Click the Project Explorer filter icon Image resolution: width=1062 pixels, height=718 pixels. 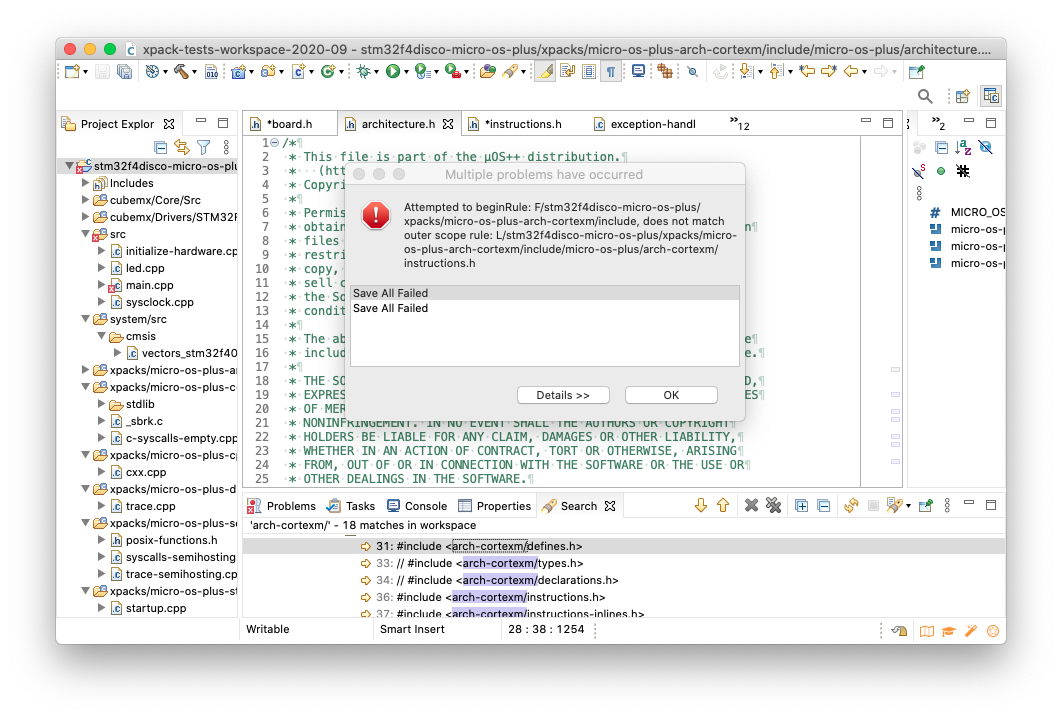click(x=203, y=147)
